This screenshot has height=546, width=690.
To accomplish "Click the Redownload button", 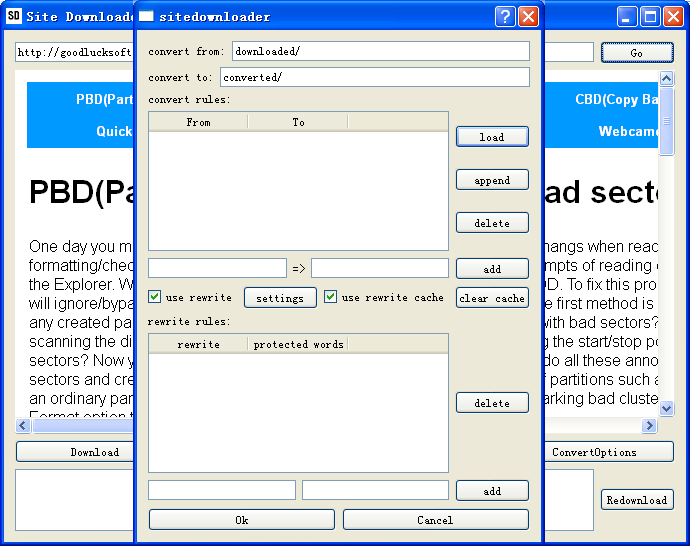I will tap(637, 500).
